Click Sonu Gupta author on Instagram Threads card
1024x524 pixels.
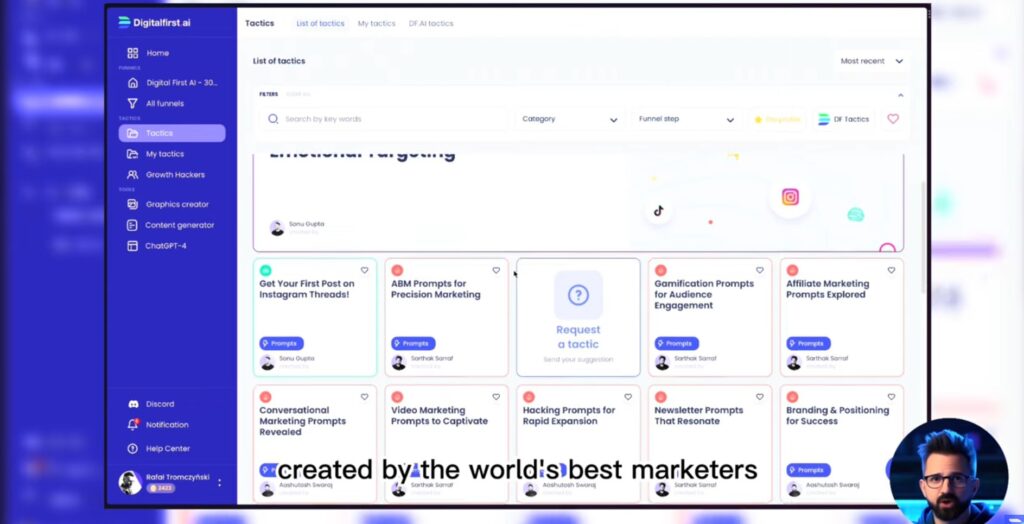[297, 358]
